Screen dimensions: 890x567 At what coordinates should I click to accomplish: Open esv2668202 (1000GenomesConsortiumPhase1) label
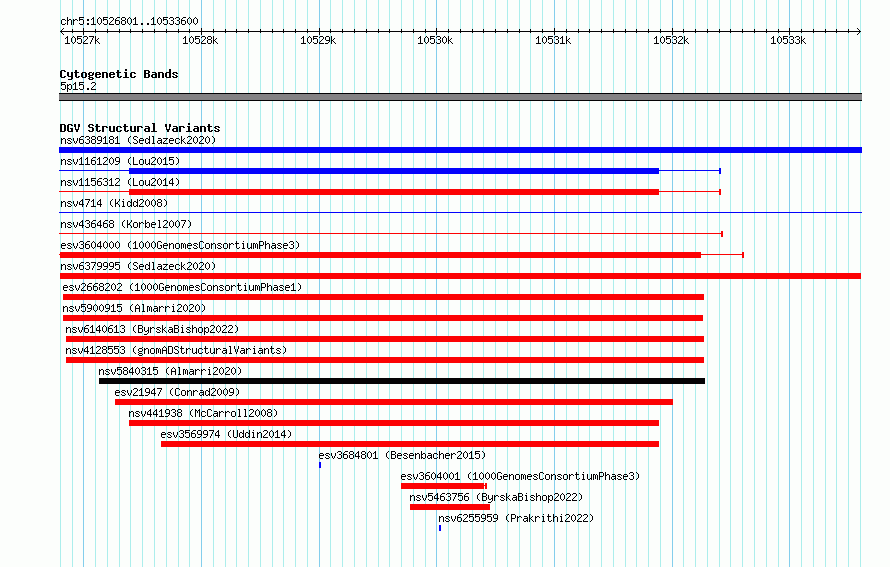click(x=182, y=287)
